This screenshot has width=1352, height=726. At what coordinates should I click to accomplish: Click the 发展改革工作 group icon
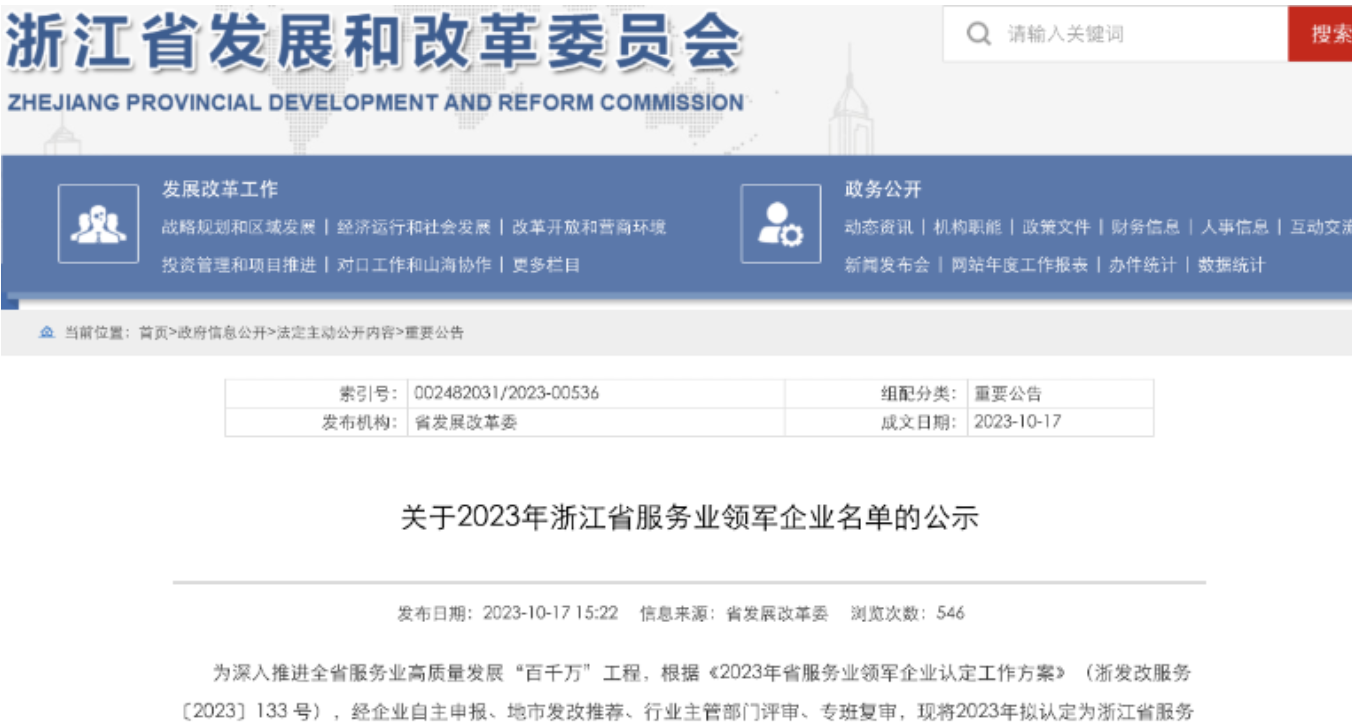[98, 224]
